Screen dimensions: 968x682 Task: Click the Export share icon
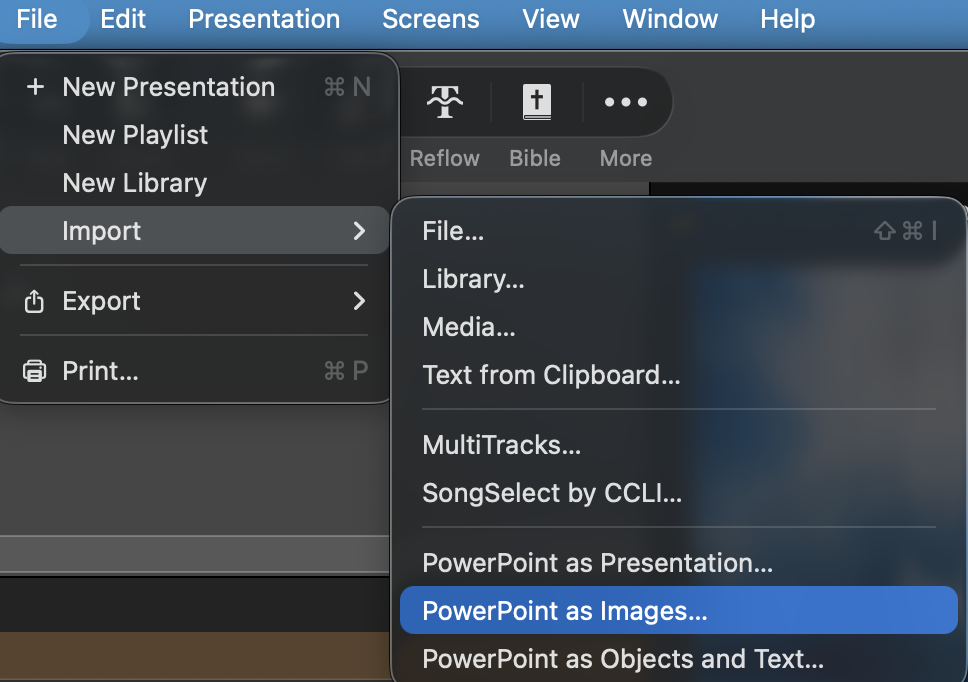click(x=35, y=301)
